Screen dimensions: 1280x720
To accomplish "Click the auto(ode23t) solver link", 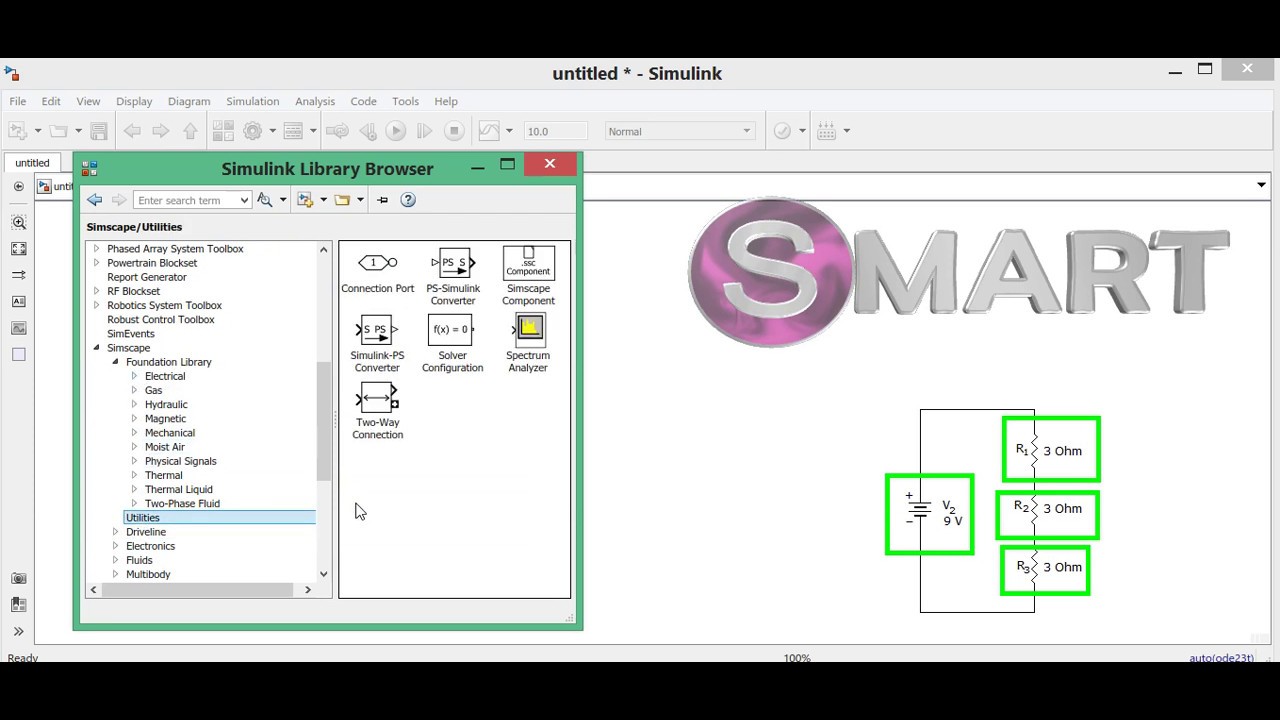I will point(1221,658).
